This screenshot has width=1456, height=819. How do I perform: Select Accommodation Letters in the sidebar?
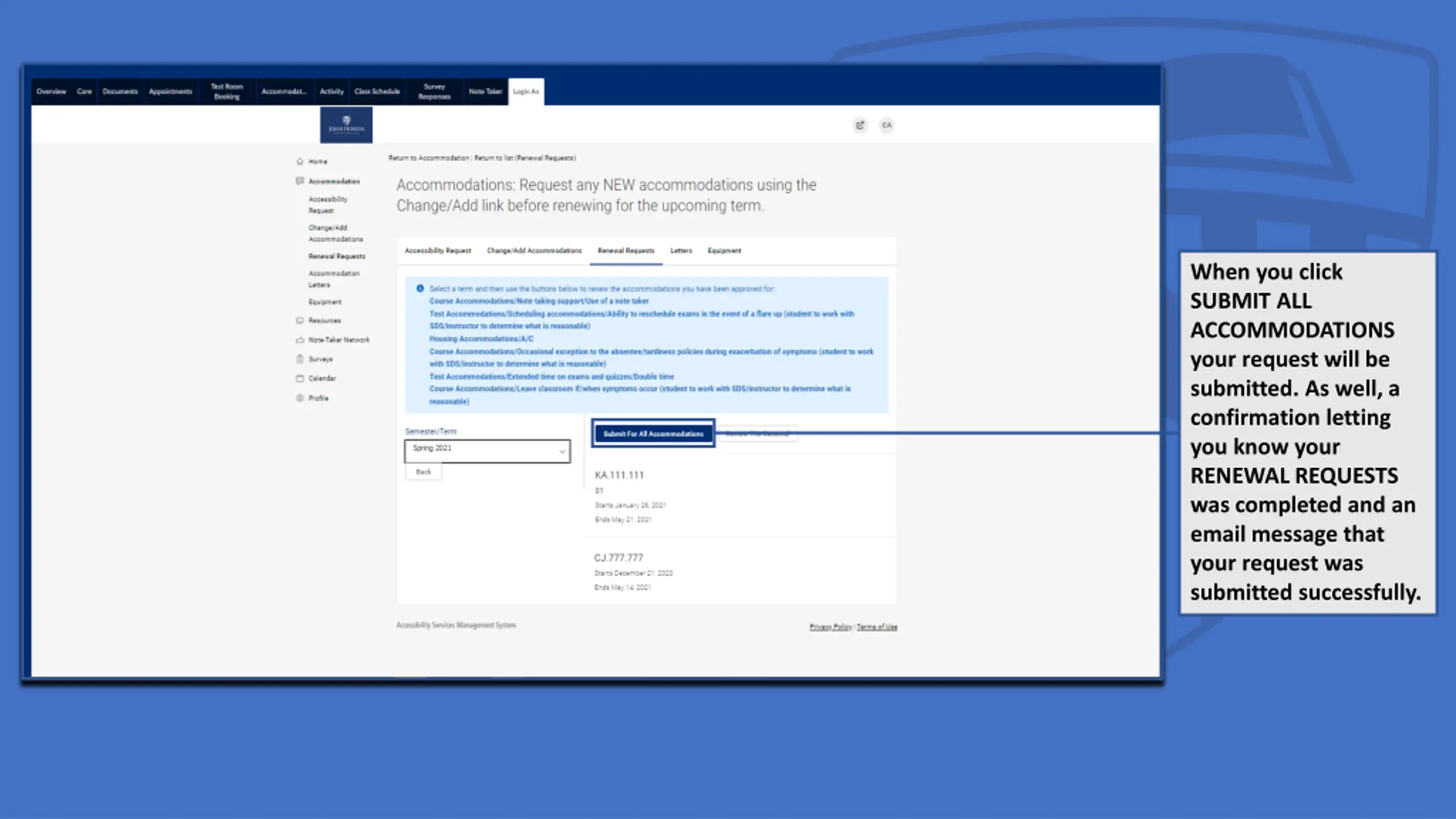[x=334, y=279]
